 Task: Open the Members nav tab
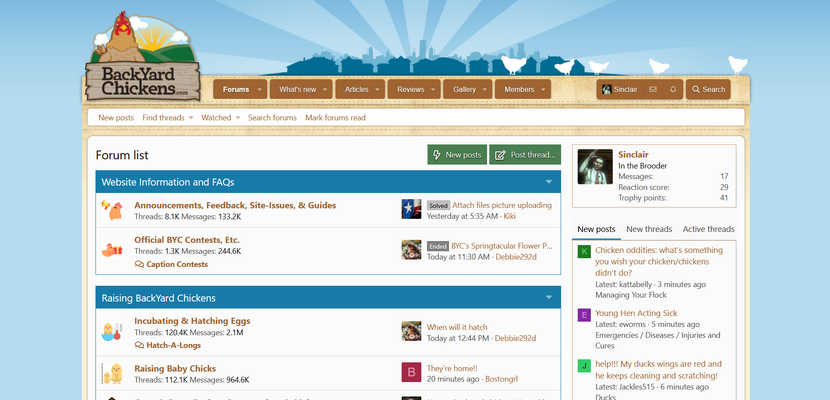519,89
